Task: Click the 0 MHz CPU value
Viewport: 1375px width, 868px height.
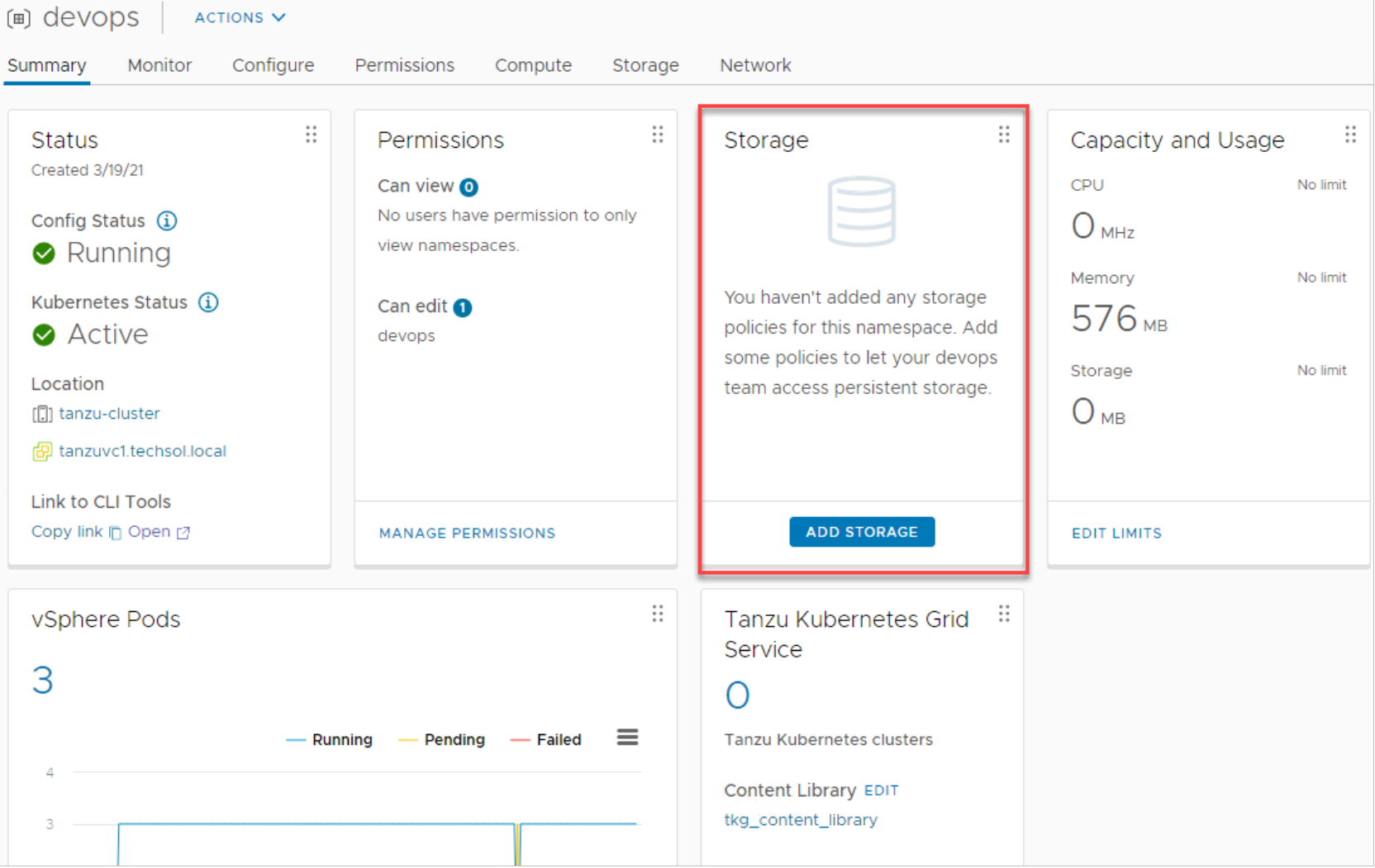Action: pos(1102,226)
